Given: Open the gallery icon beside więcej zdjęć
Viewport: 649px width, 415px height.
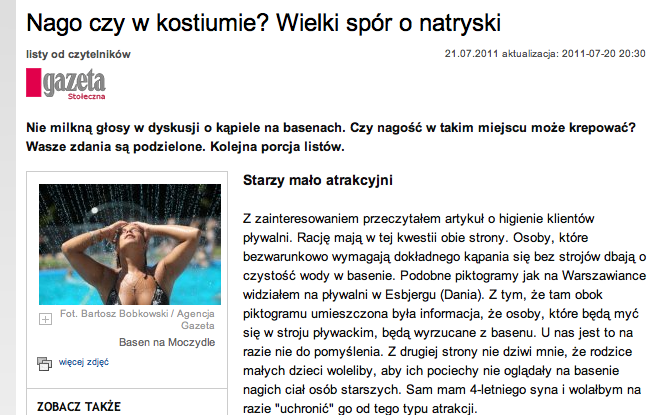Looking at the screenshot, I should pyautogui.click(x=44, y=363).
